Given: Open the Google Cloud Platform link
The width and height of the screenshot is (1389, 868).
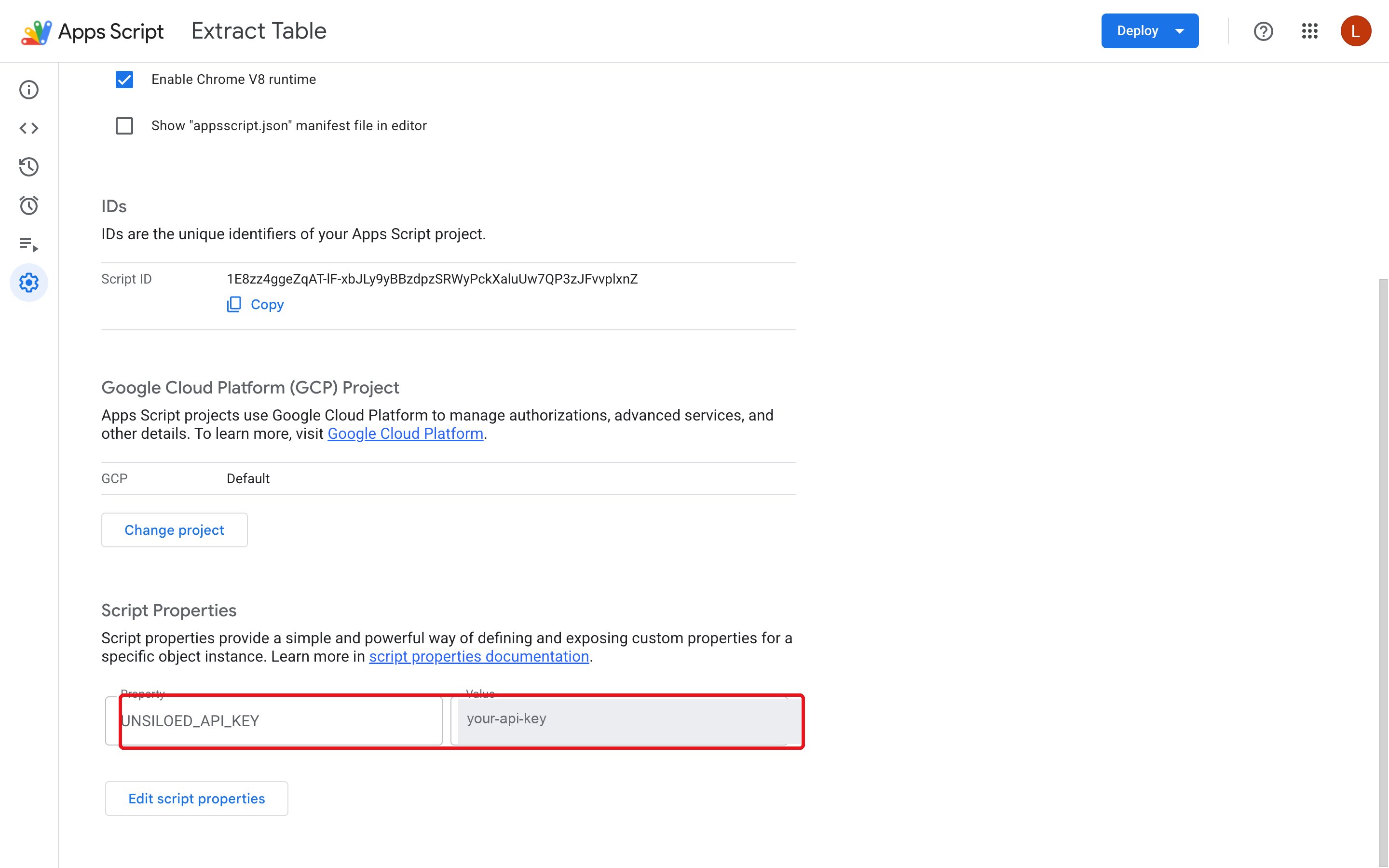Looking at the screenshot, I should pyautogui.click(x=405, y=434).
